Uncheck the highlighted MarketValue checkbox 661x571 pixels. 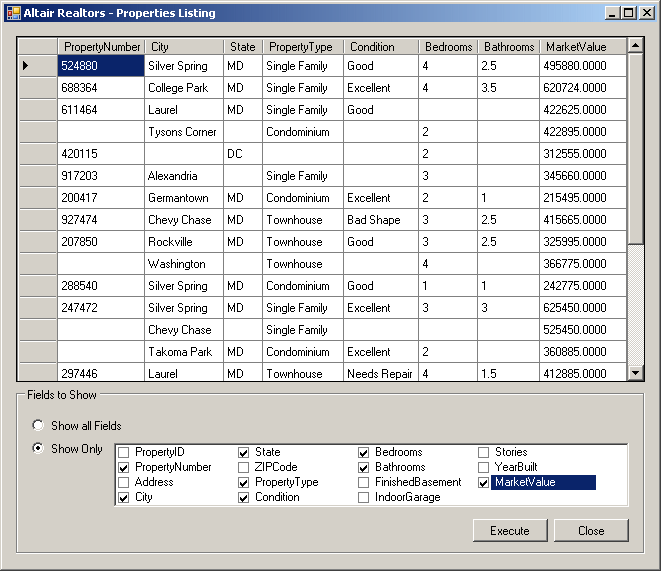(x=484, y=483)
